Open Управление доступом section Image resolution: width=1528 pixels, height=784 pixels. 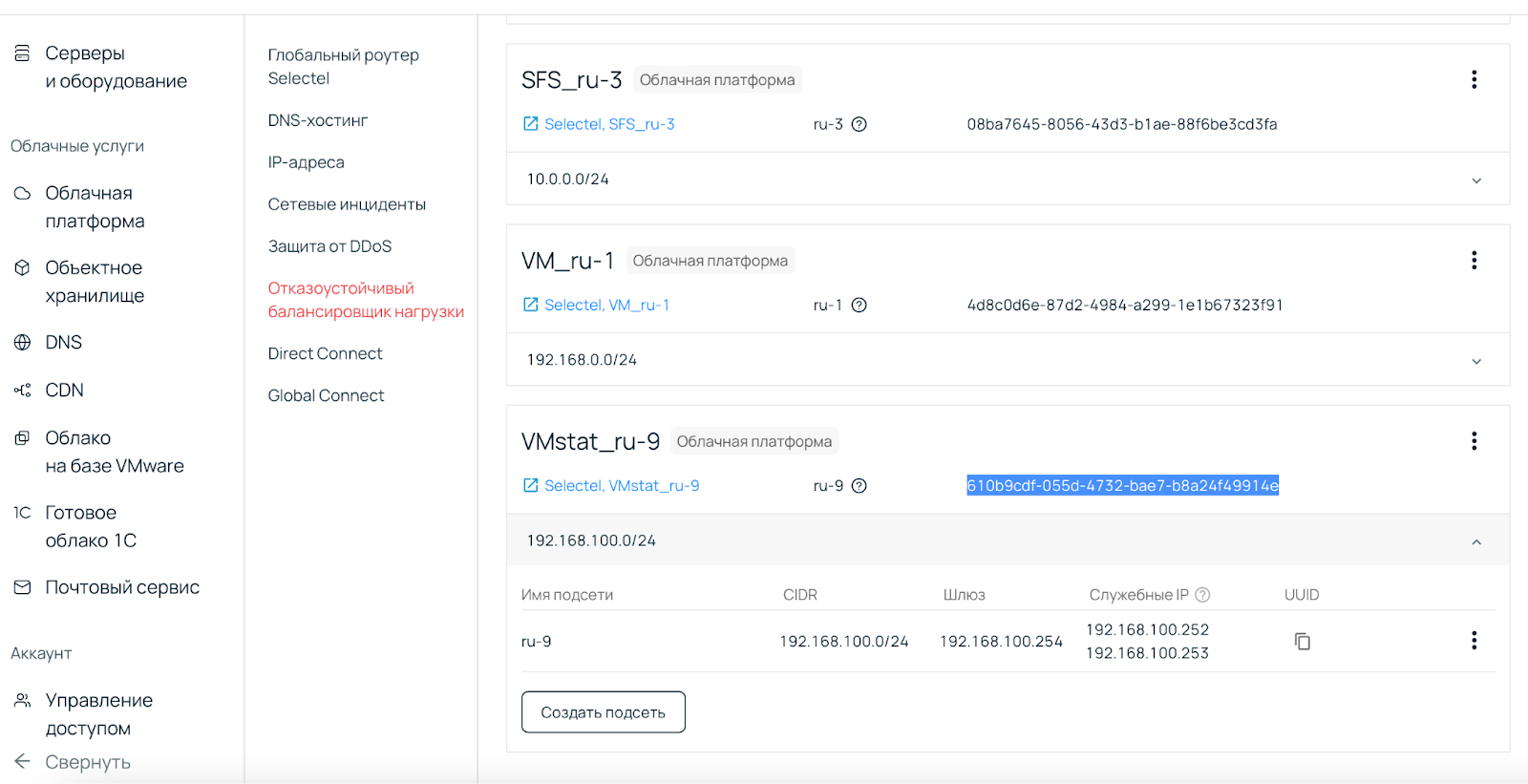(x=99, y=714)
